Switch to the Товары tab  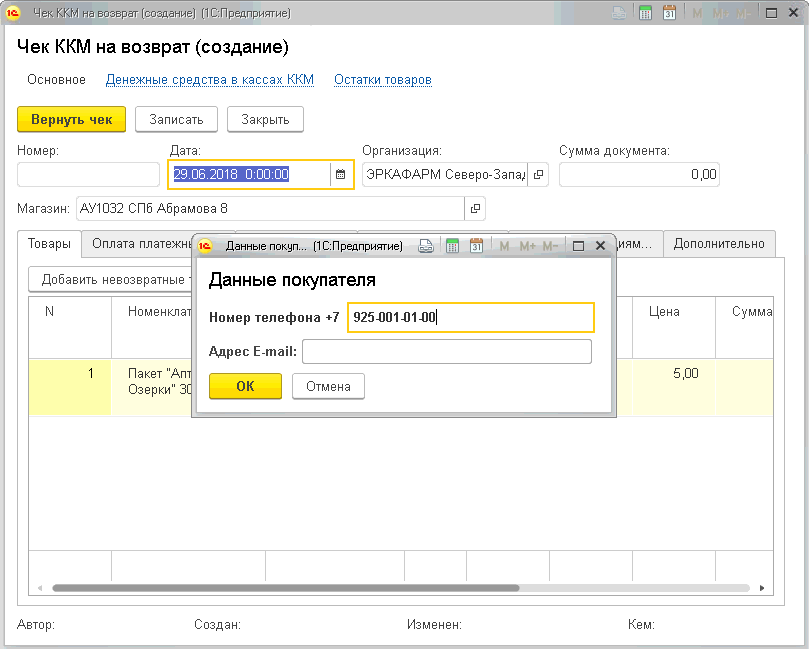point(49,243)
